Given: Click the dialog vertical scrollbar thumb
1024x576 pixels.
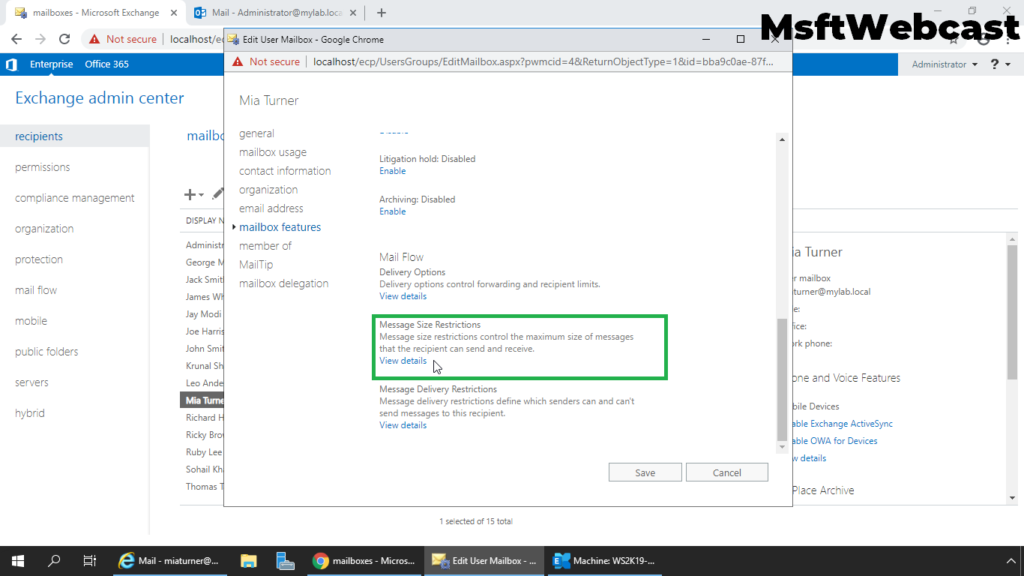Looking at the screenshot, I should (782, 379).
